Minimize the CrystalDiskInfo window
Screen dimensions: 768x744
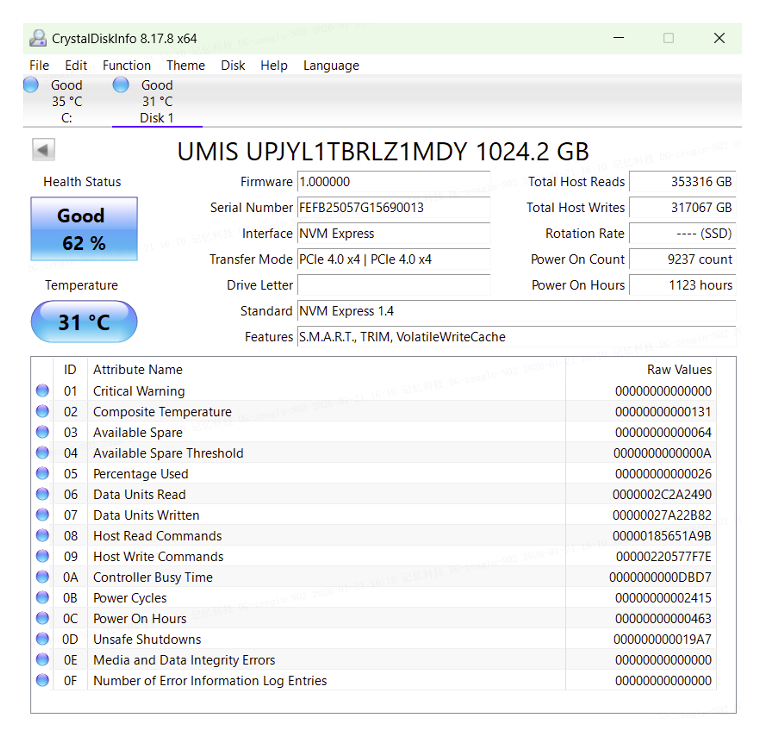point(619,38)
